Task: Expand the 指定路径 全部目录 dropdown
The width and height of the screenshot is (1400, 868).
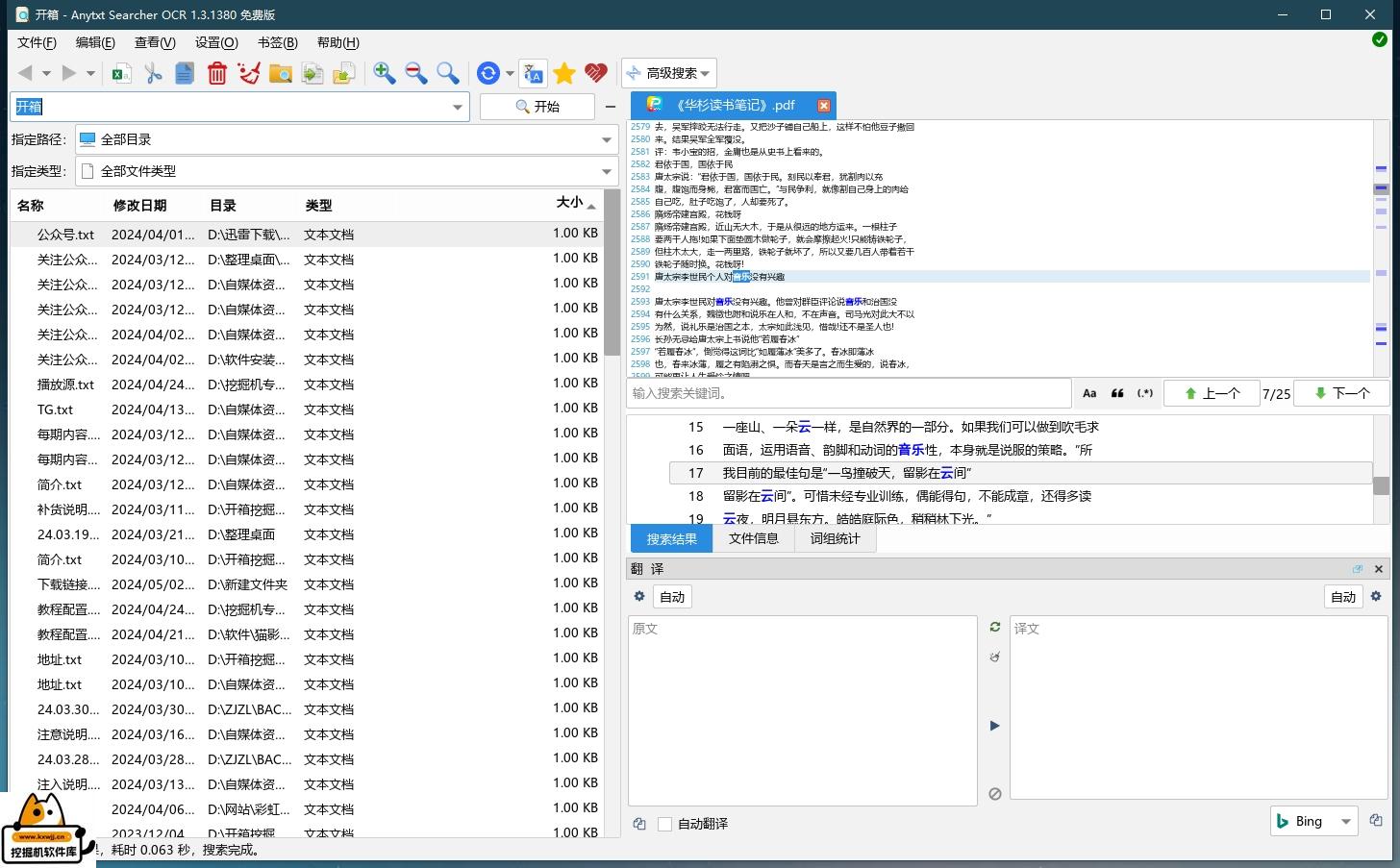Action: coord(607,139)
